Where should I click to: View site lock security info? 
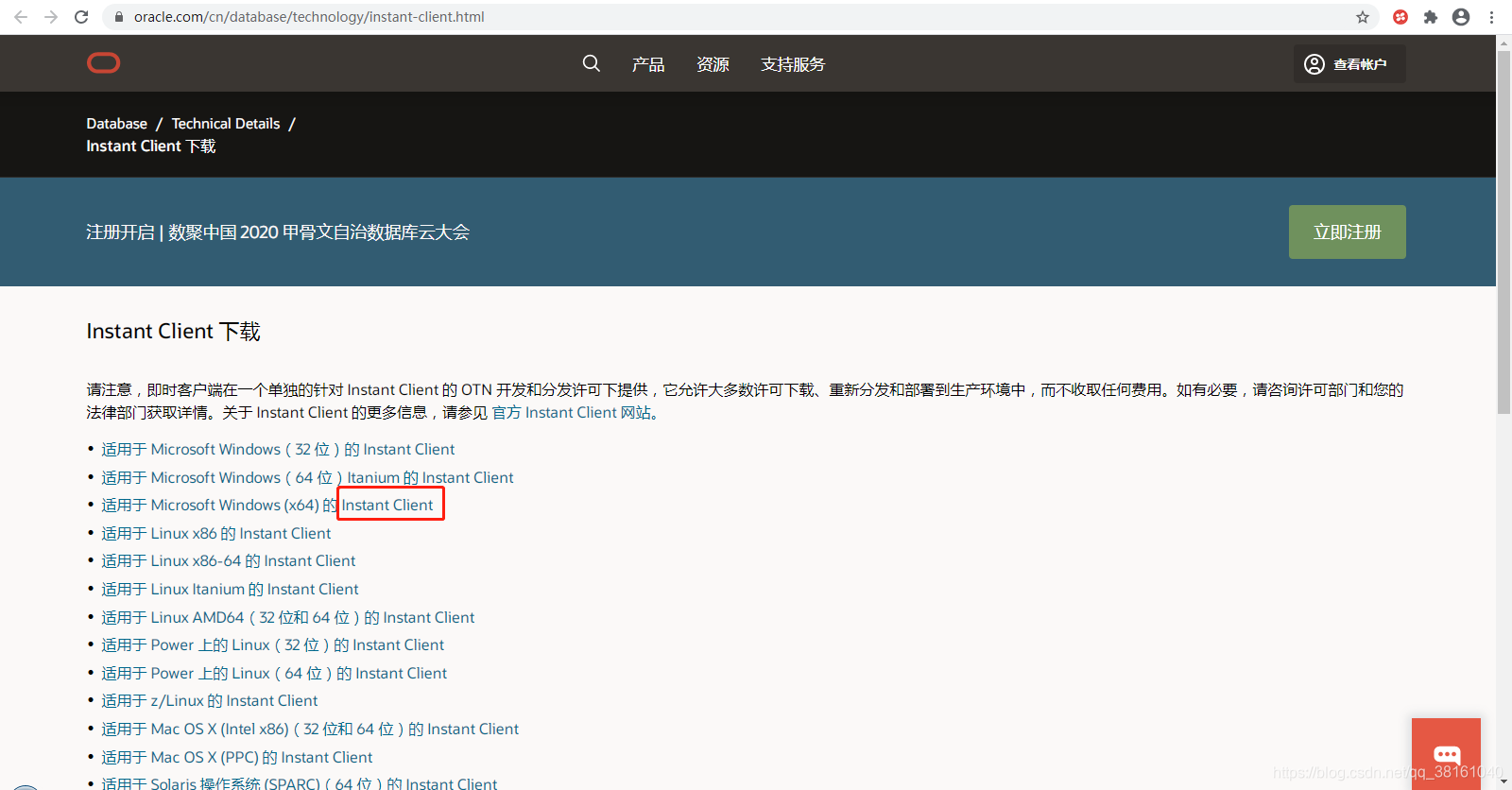[119, 17]
